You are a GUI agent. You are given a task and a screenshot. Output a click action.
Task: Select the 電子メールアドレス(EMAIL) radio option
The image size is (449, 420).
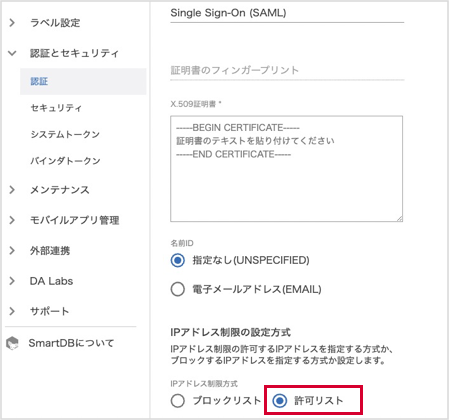pyautogui.click(x=178, y=289)
